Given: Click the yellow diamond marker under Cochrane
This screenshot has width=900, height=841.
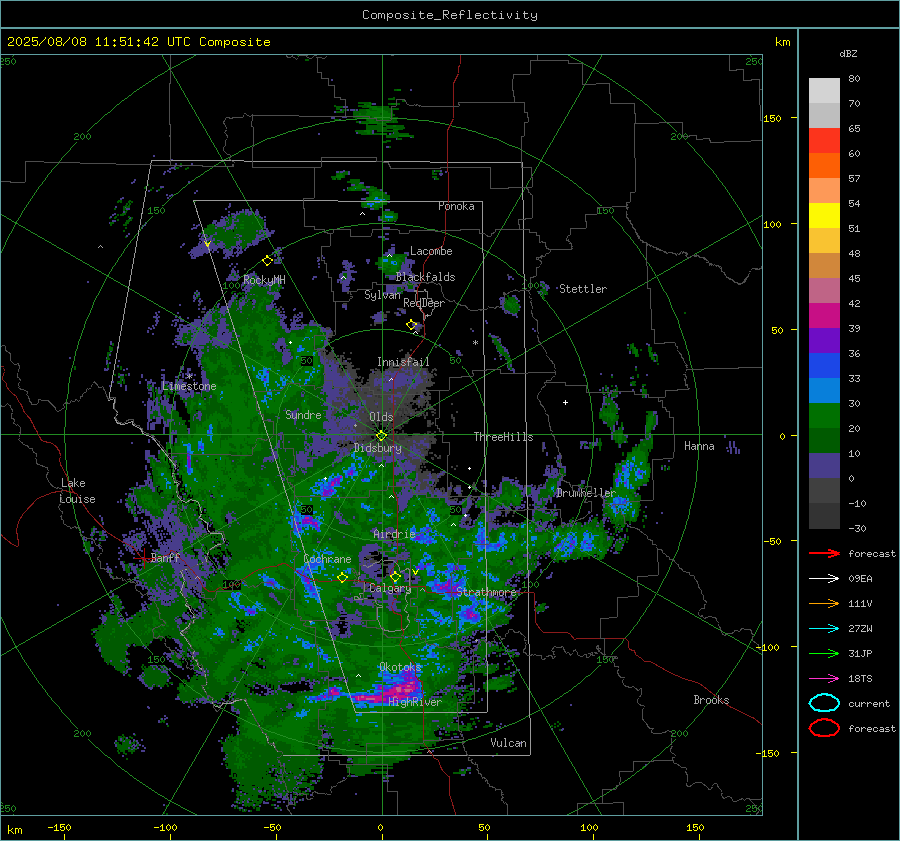Looking at the screenshot, I should pyautogui.click(x=342, y=577).
